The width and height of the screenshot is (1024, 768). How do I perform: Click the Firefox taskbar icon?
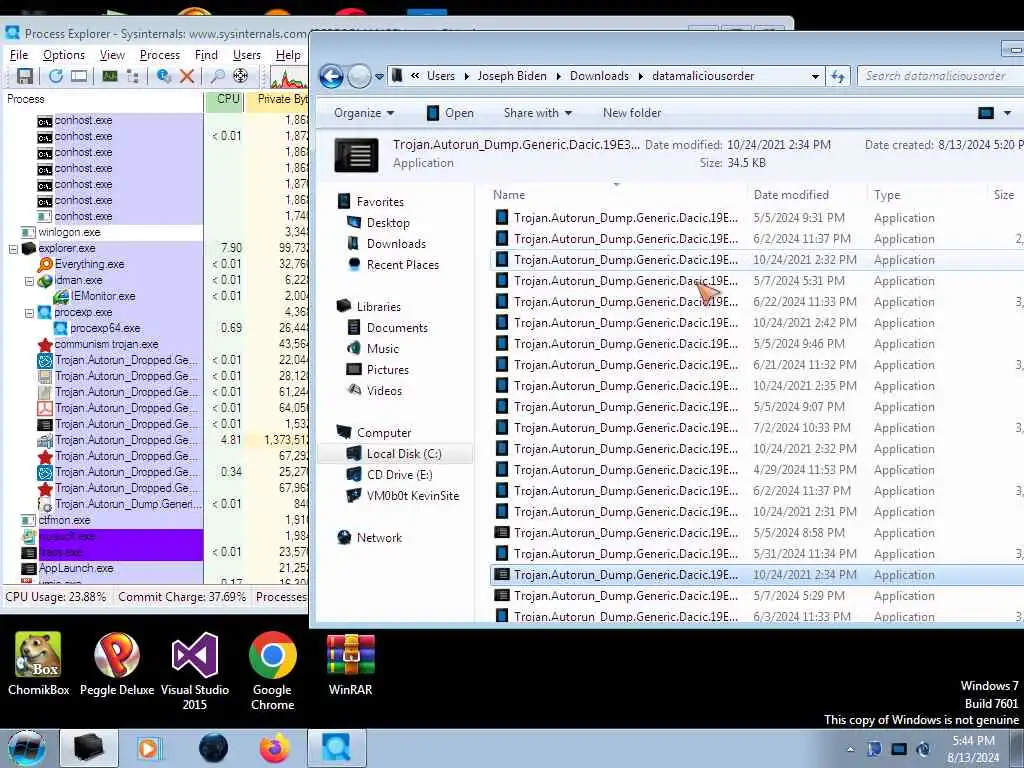coord(274,748)
